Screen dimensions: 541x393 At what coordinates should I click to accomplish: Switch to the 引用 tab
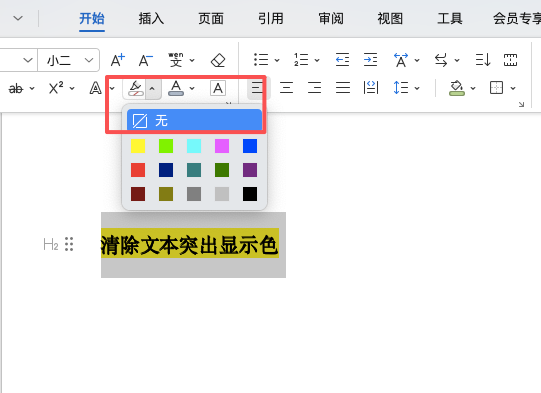pos(271,18)
